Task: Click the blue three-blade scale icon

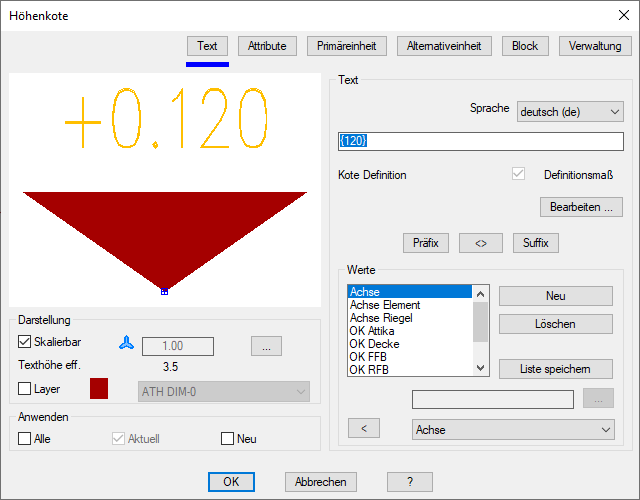Action: pyautogui.click(x=125, y=343)
